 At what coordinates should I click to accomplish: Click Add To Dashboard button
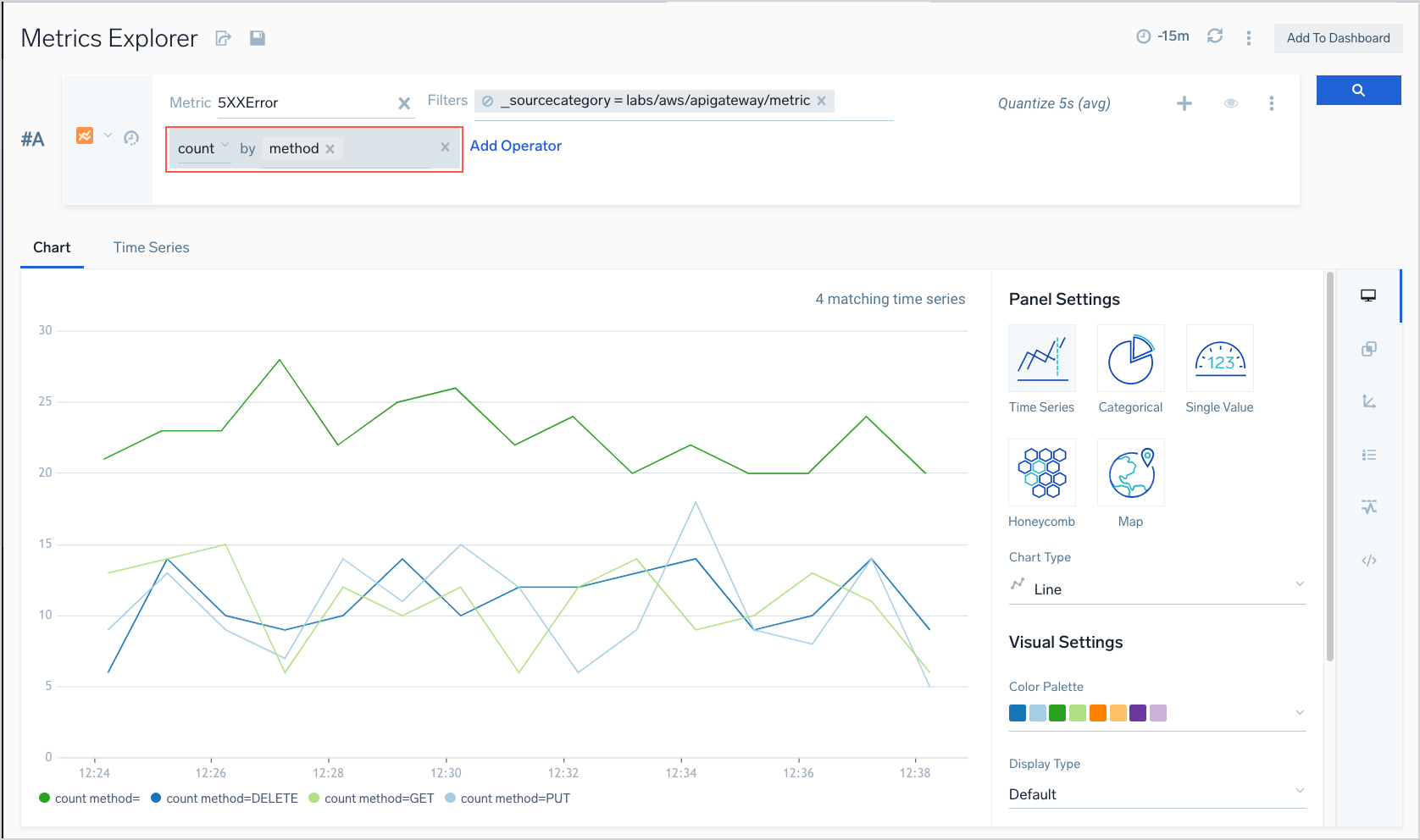pos(1338,38)
